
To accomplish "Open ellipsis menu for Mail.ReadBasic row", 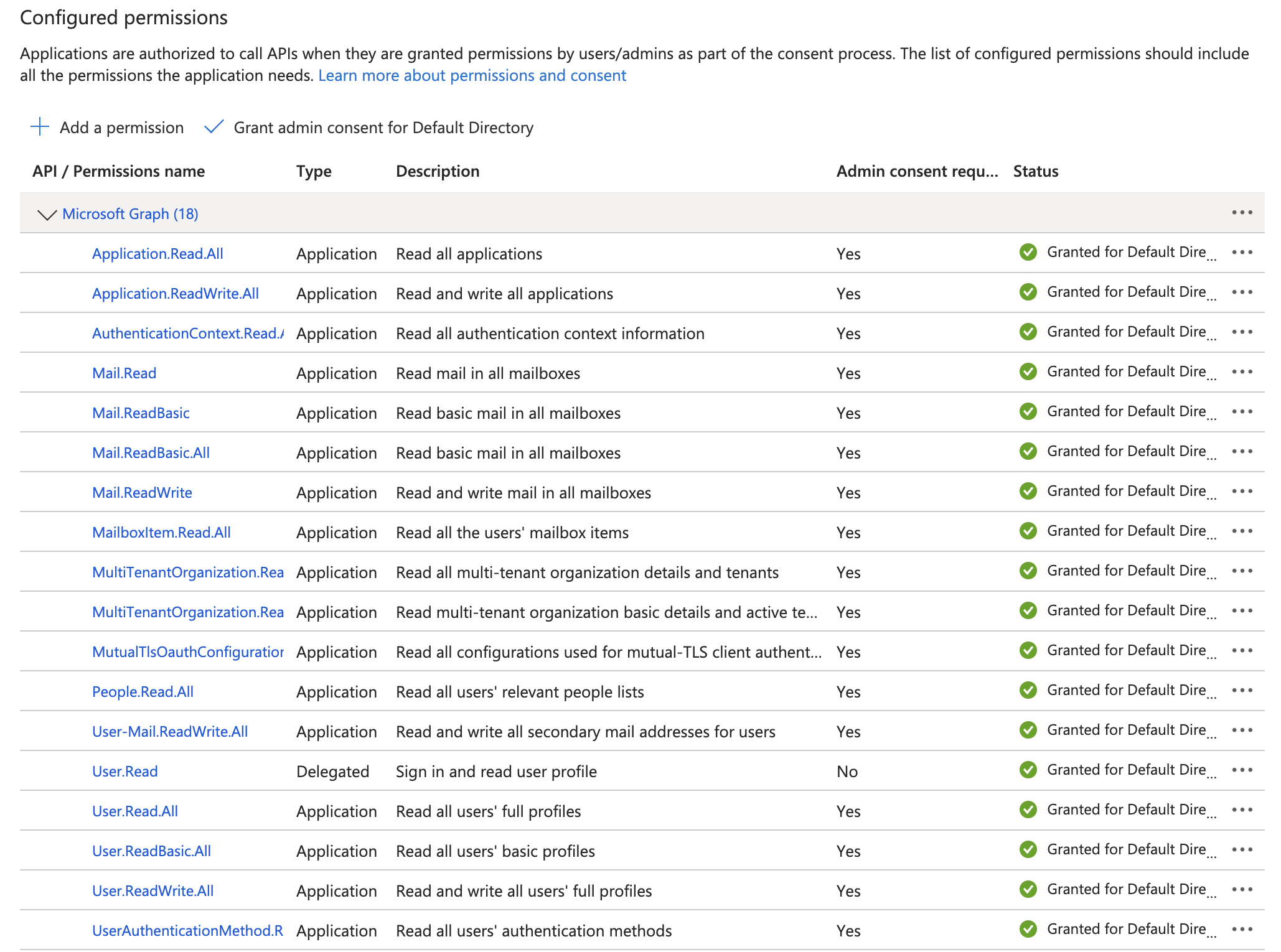I will [1242, 412].
